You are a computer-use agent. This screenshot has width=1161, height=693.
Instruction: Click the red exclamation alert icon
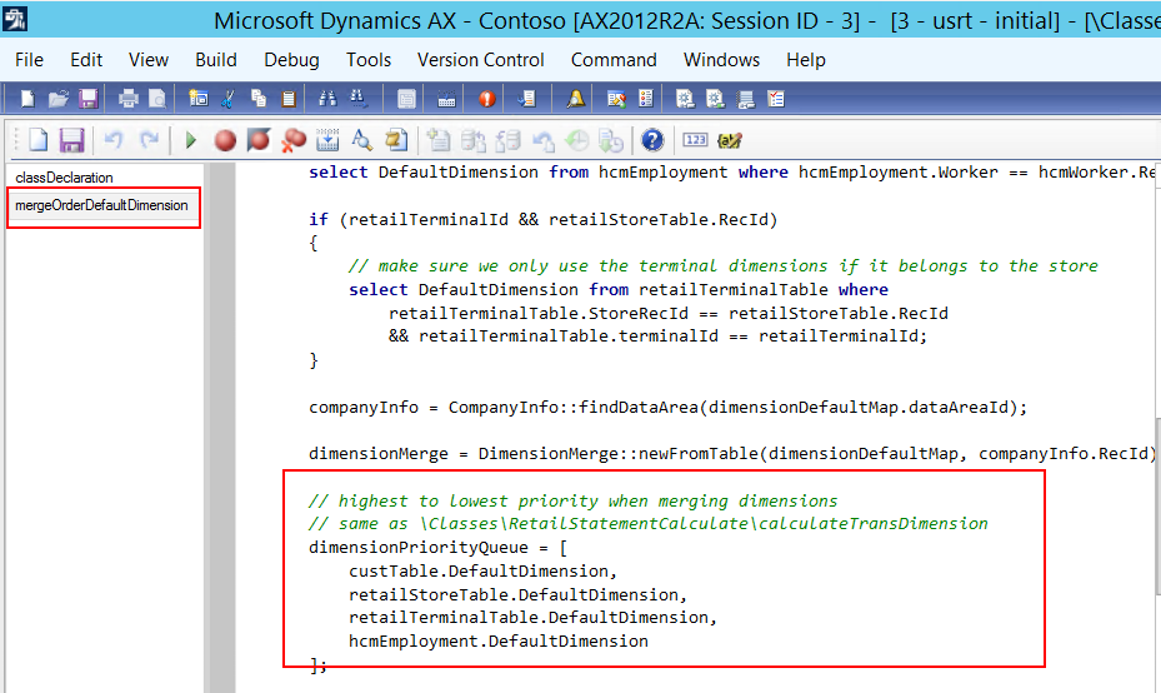point(486,98)
